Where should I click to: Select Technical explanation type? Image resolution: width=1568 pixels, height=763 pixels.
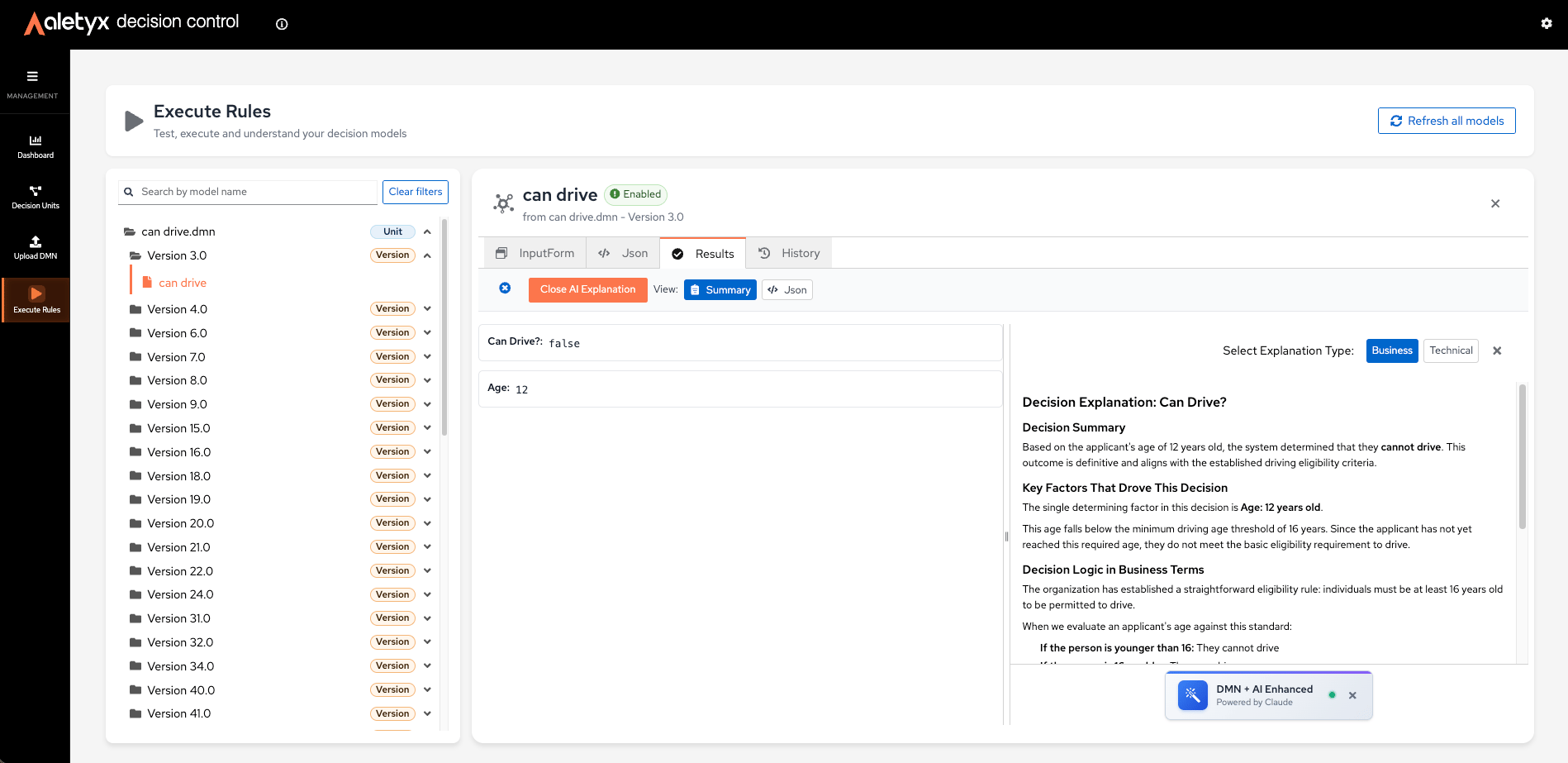pos(1451,351)
